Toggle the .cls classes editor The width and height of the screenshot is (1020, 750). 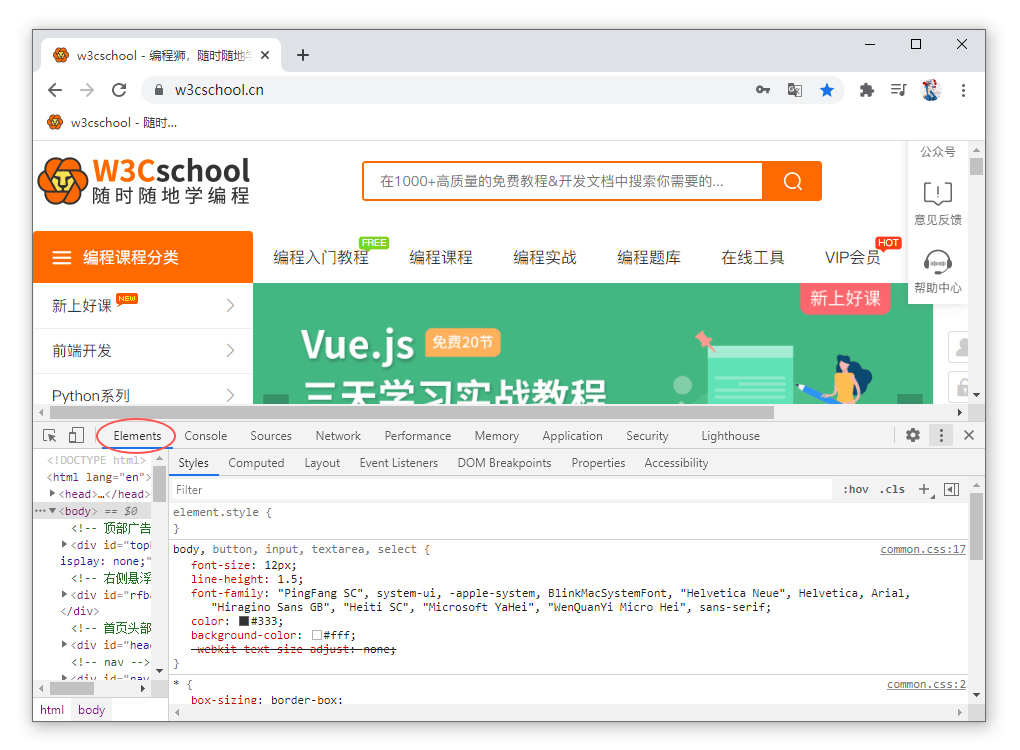coord(892,489)
